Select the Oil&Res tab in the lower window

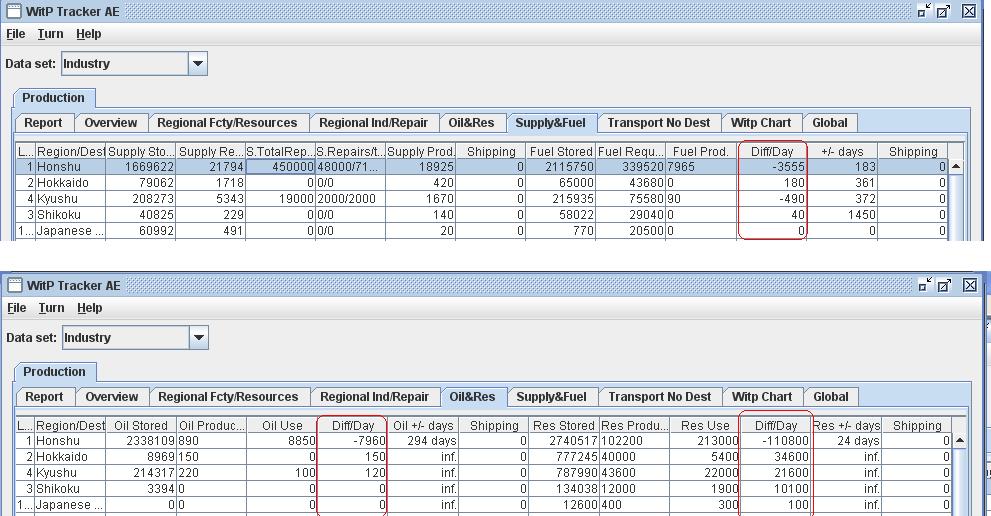pos(472,396)
